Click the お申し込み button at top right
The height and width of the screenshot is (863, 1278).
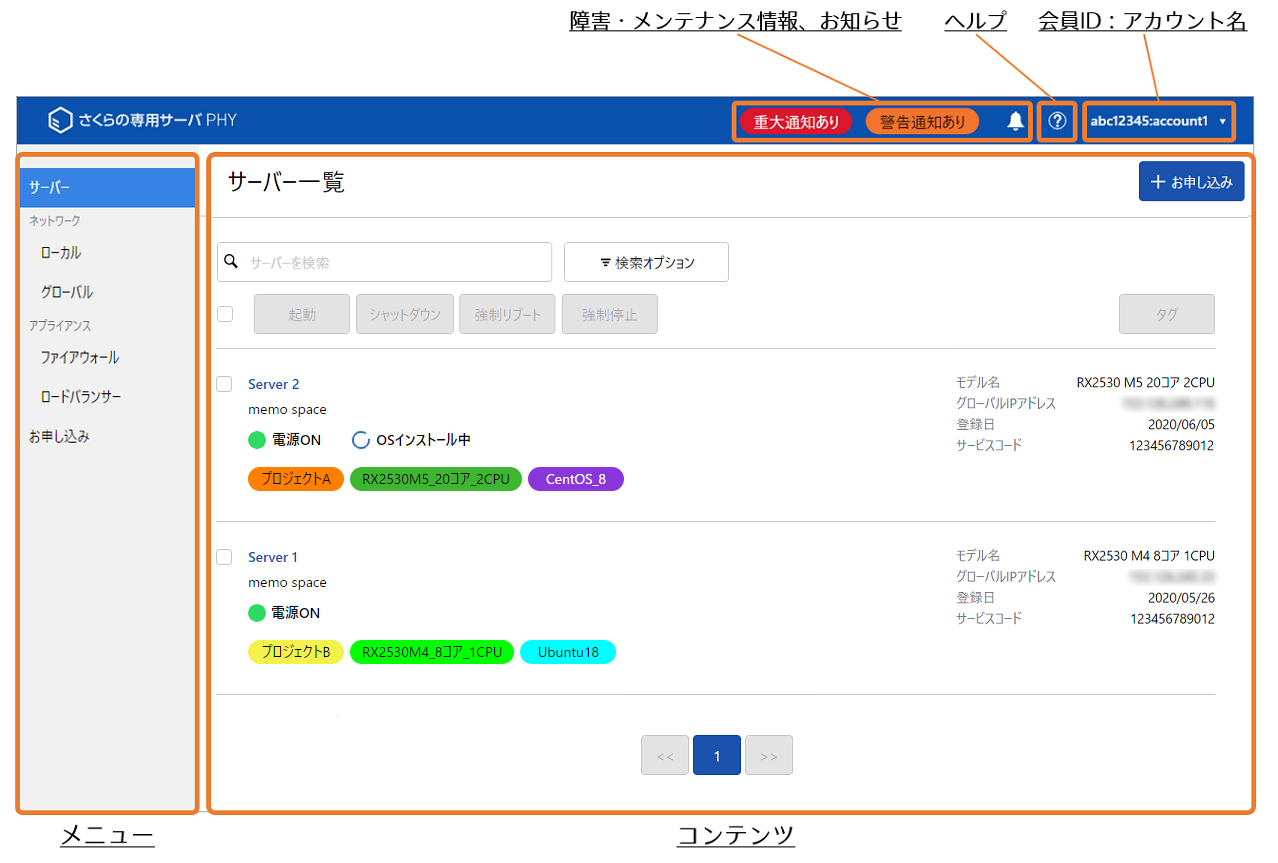tap(1191, 182)
